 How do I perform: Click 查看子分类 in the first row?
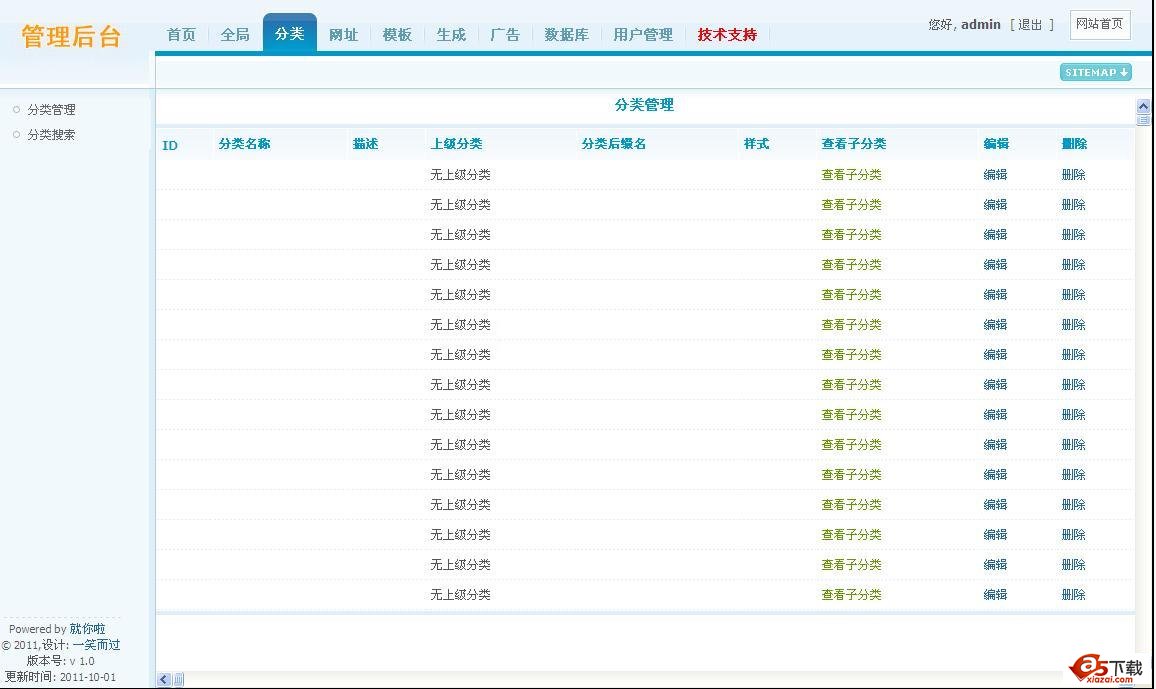(851, 175)
